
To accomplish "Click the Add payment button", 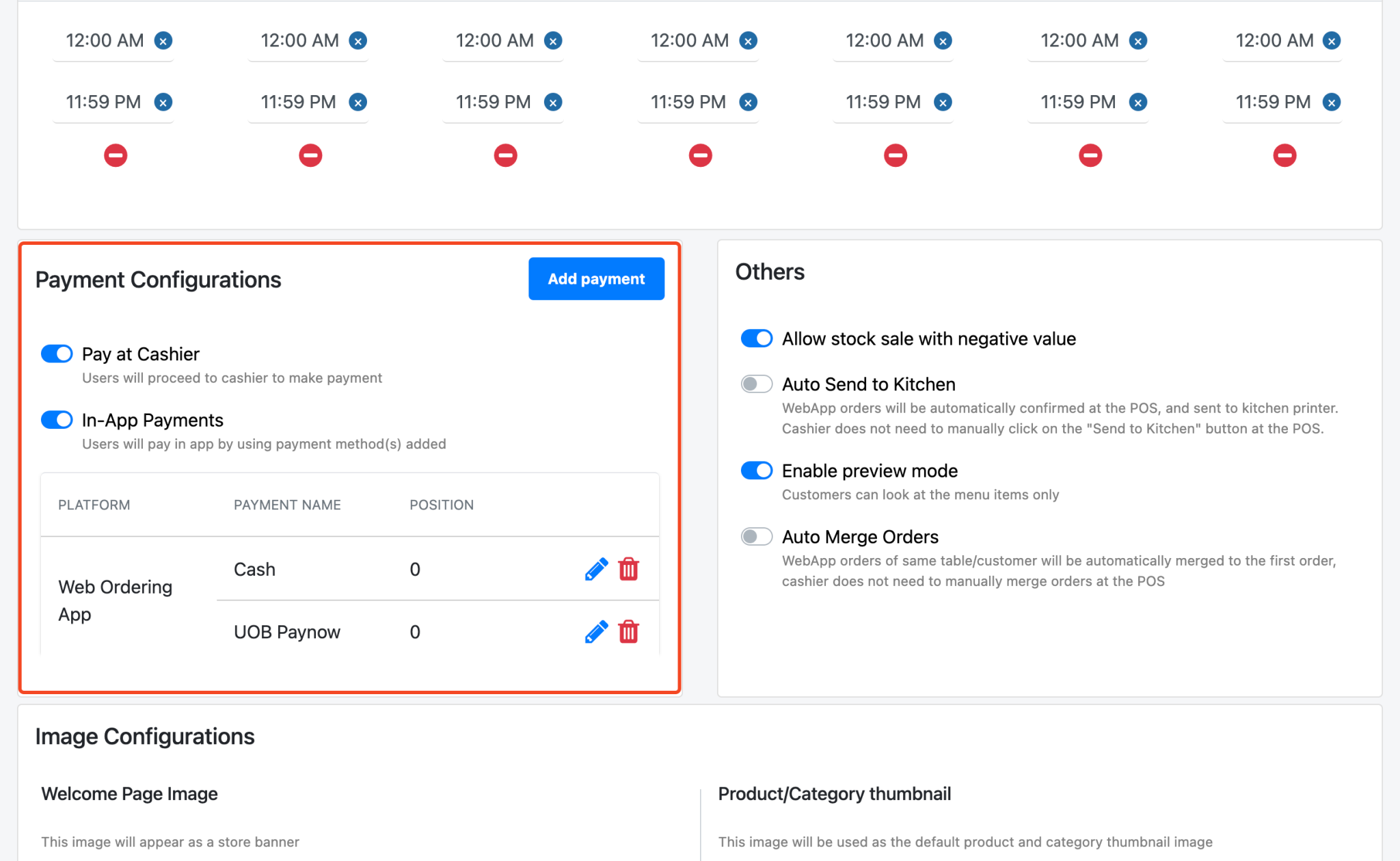I will 595,278.
